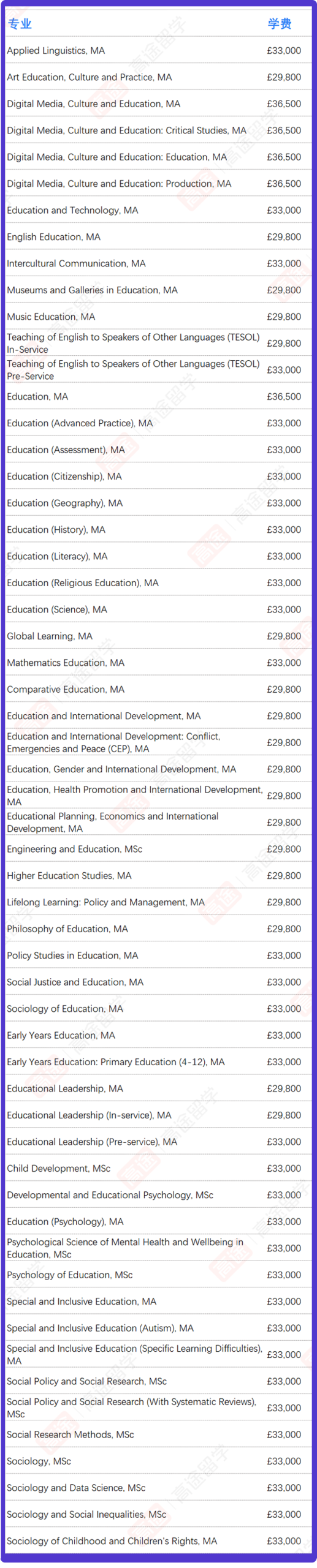The width and height of the screenshot is (317, 1568).
Task: Select the Applied Linguistics, MA row
Action: point(159,50)
